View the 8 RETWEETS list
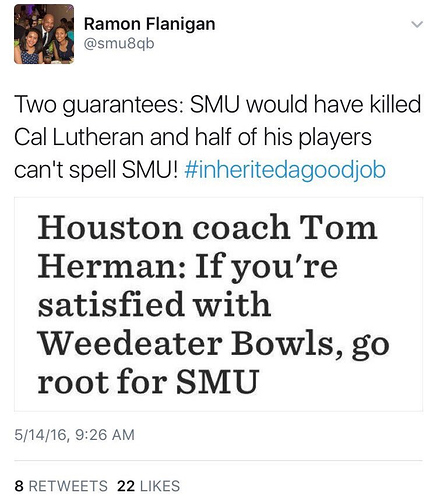Image resolution: width=437 pixels, height=500 pixels. [x=61, y=486]
